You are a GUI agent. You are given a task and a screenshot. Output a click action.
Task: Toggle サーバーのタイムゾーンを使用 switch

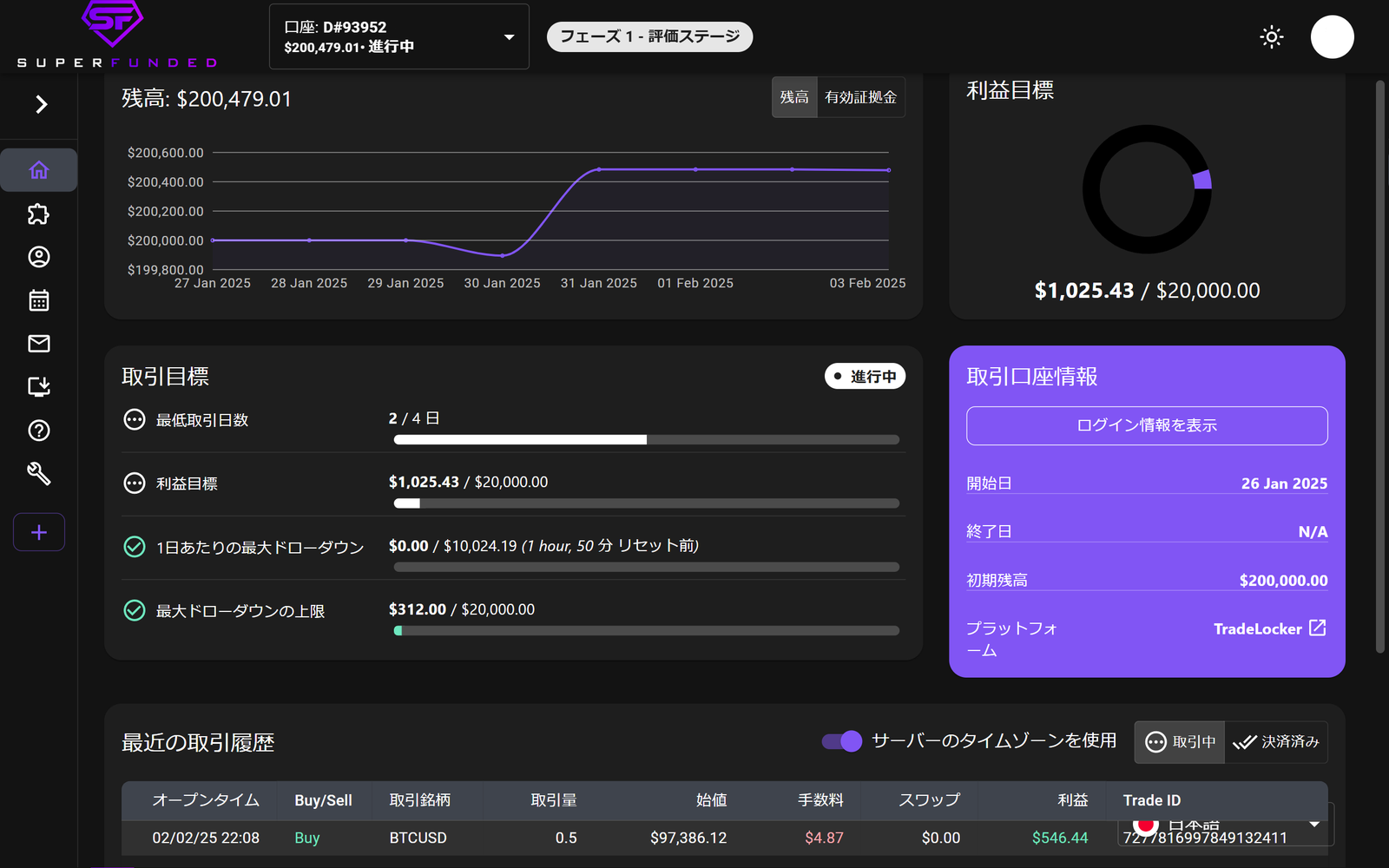(x=841, y=741)
